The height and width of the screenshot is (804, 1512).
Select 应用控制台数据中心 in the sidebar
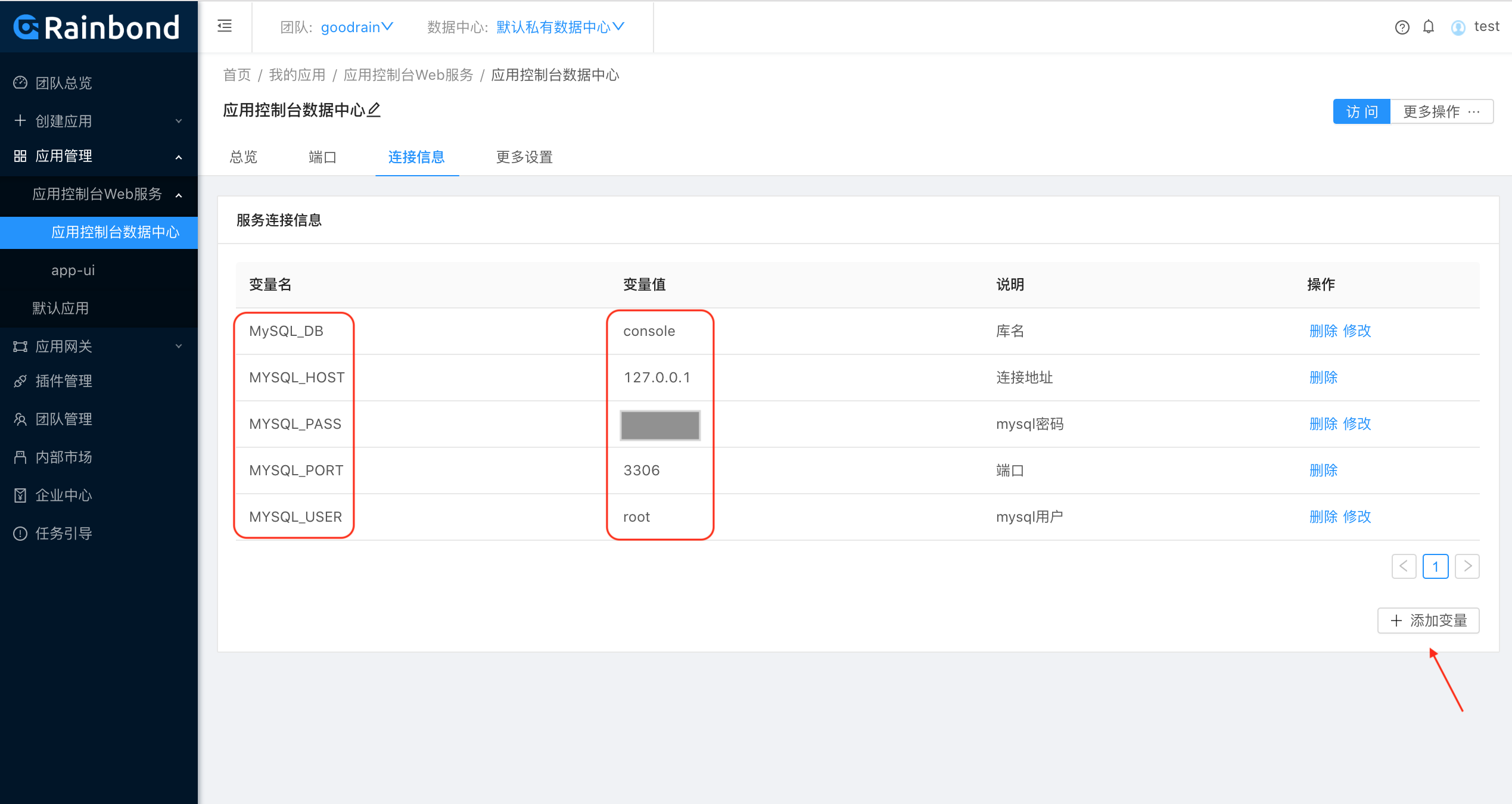[99, 232]
